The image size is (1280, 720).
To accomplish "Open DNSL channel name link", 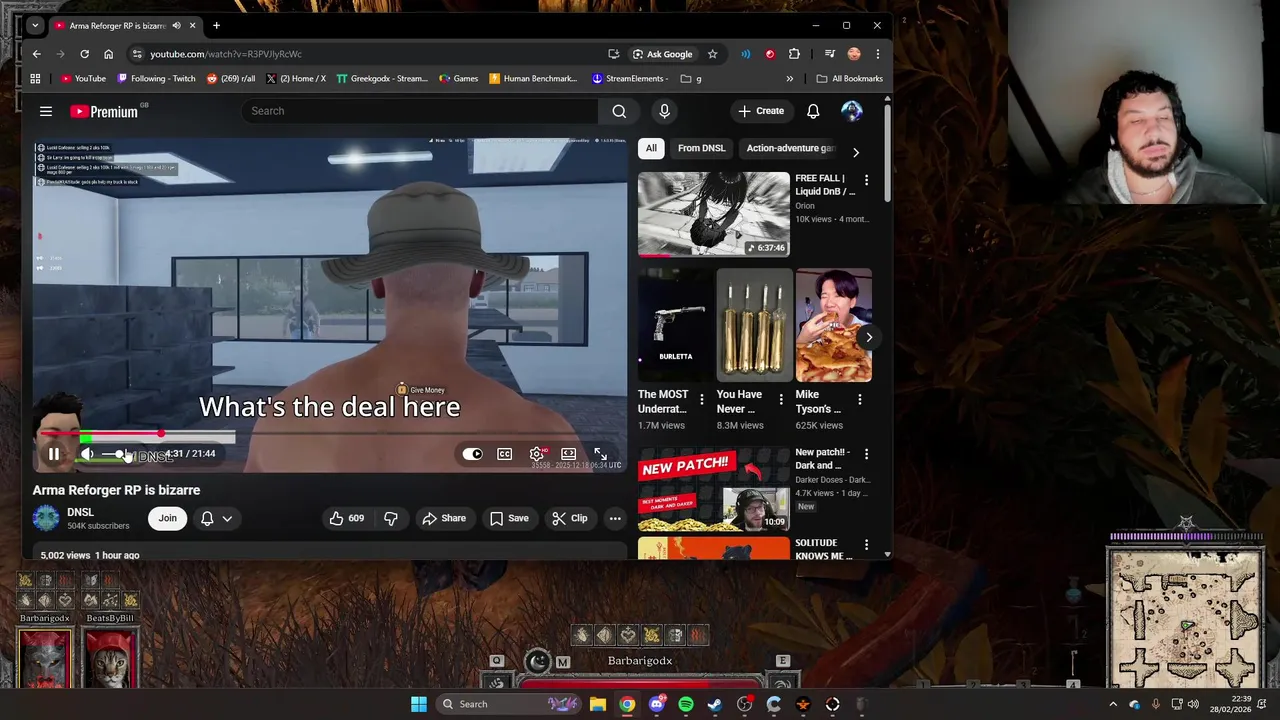I will pyautogui.click(x=80, y=512).
